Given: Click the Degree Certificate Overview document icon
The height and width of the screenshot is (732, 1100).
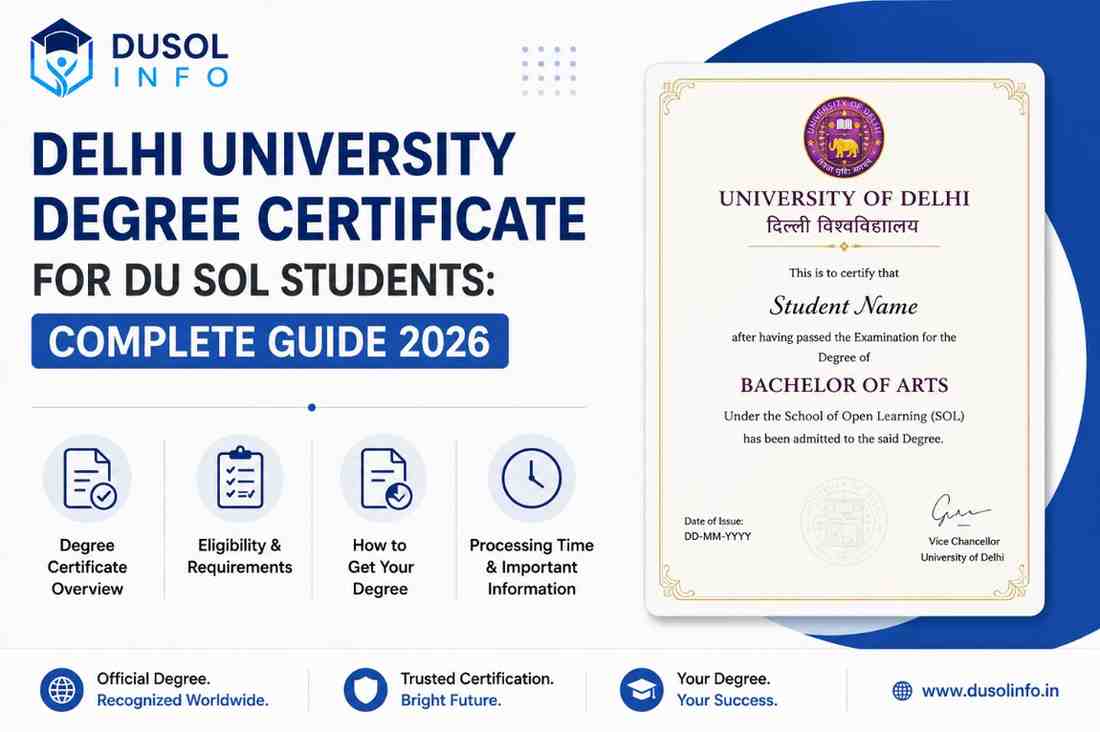Looking at the screenshot, I should coord(88,479).
